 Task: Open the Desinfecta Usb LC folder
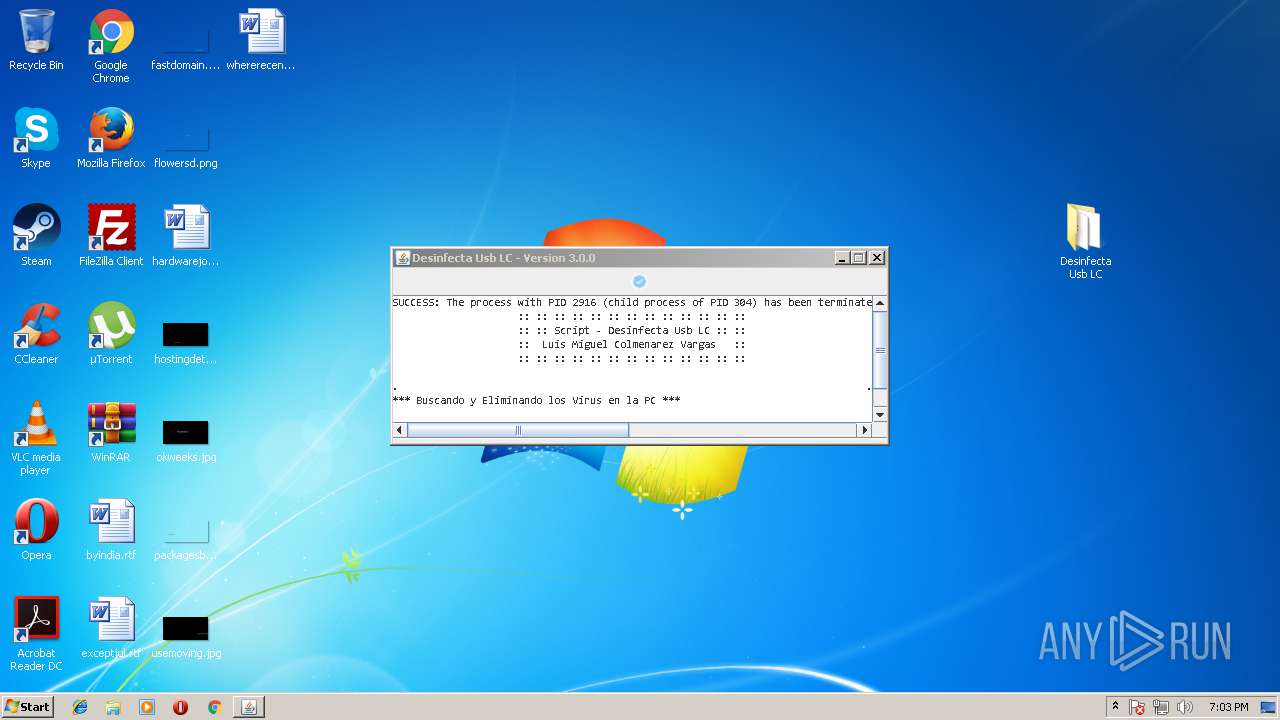pyautogui.click(x=1085, y=242)
